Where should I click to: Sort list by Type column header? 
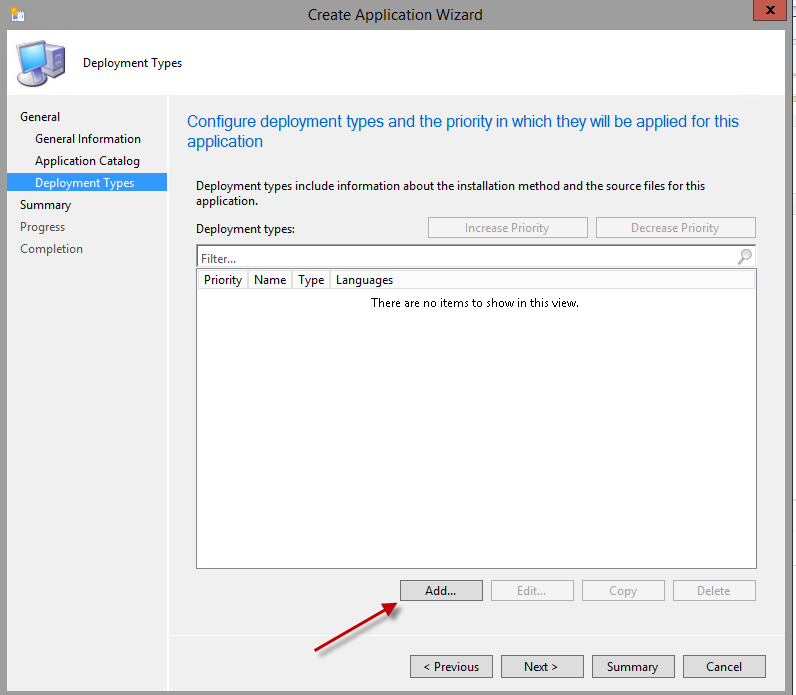pyautogui.click(x=311, y=280)
